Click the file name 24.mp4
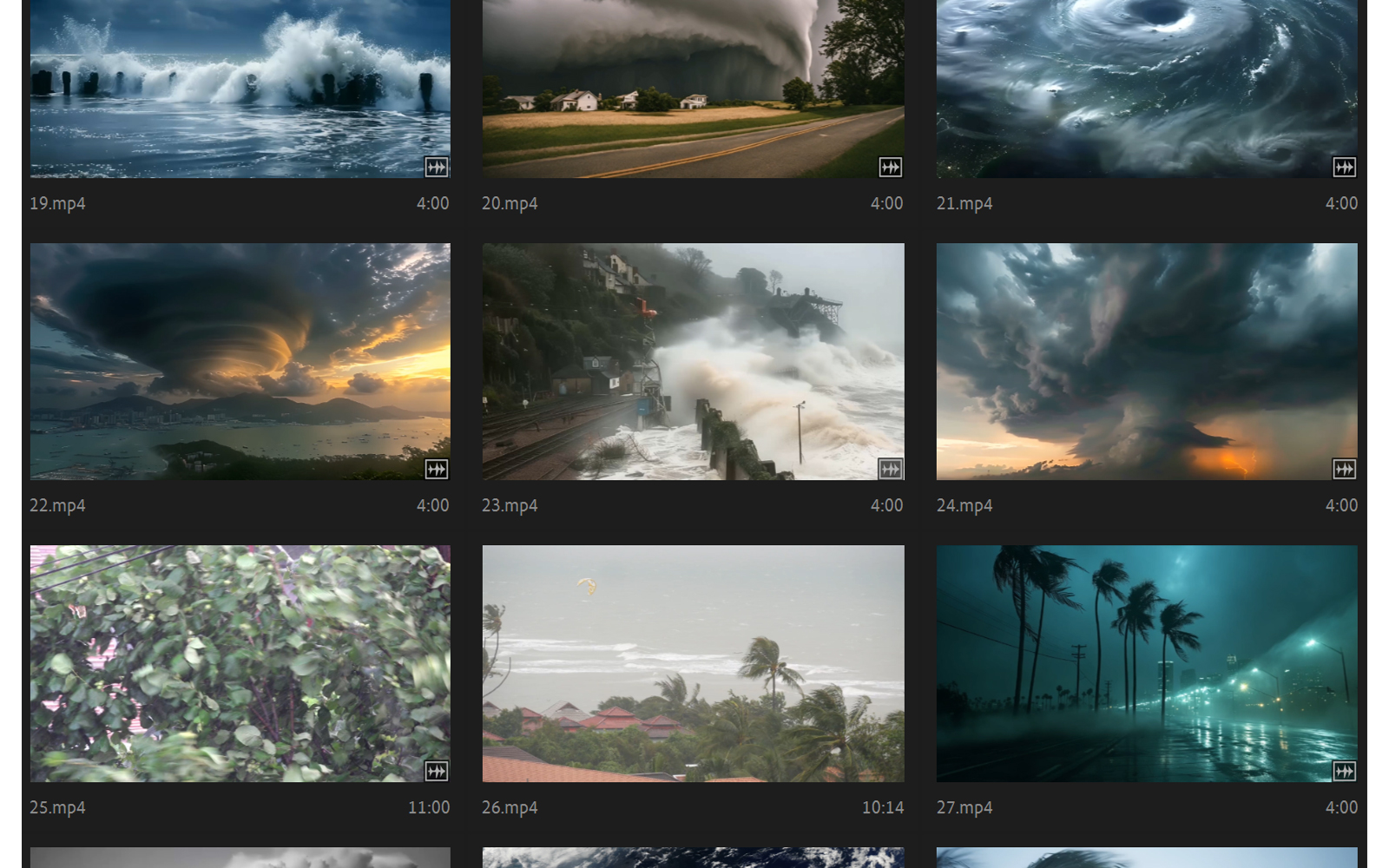1389x868 pixels. click(x=964, y=506)
